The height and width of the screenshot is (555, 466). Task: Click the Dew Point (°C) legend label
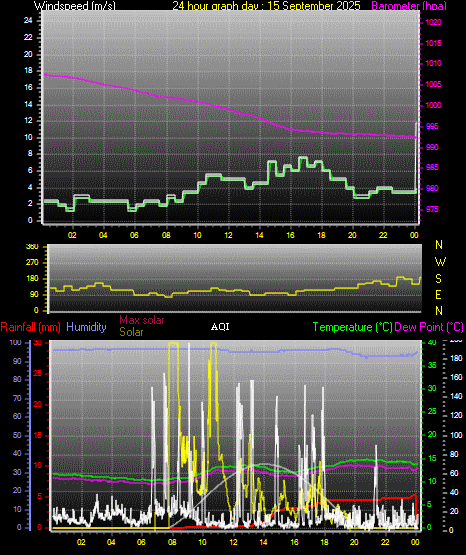click(x=429, y=327)
